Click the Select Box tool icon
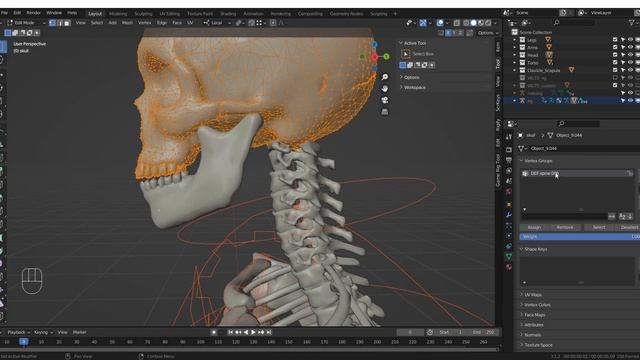 [405, 54]
